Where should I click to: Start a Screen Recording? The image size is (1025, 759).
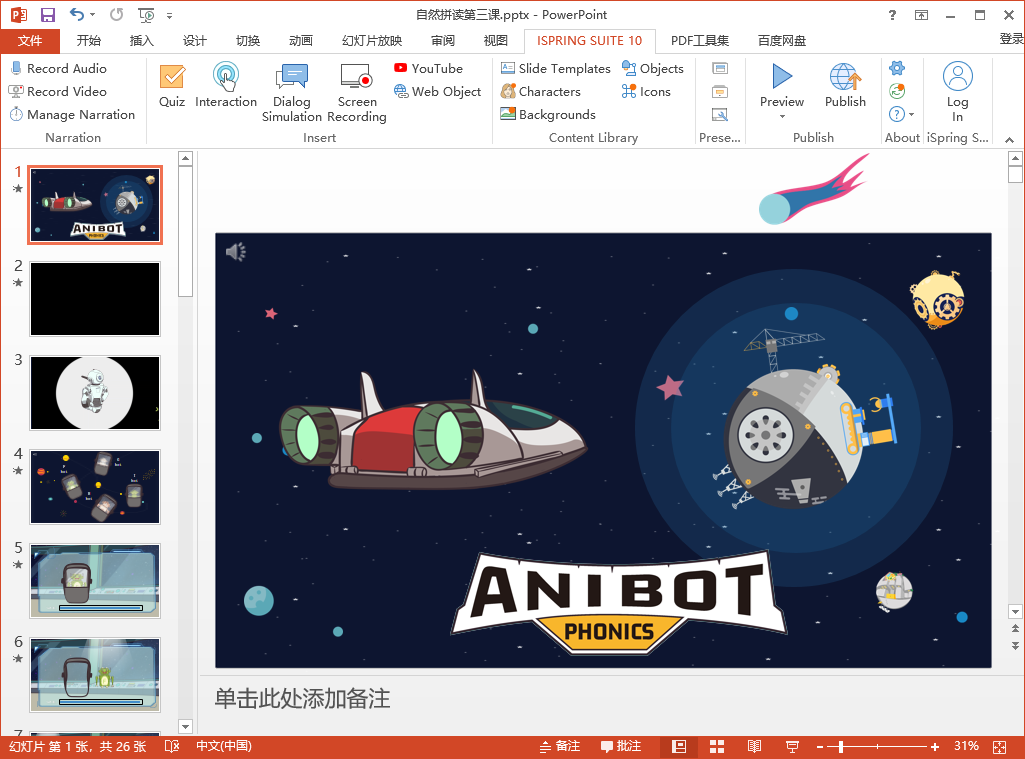(x=356, y=90)
